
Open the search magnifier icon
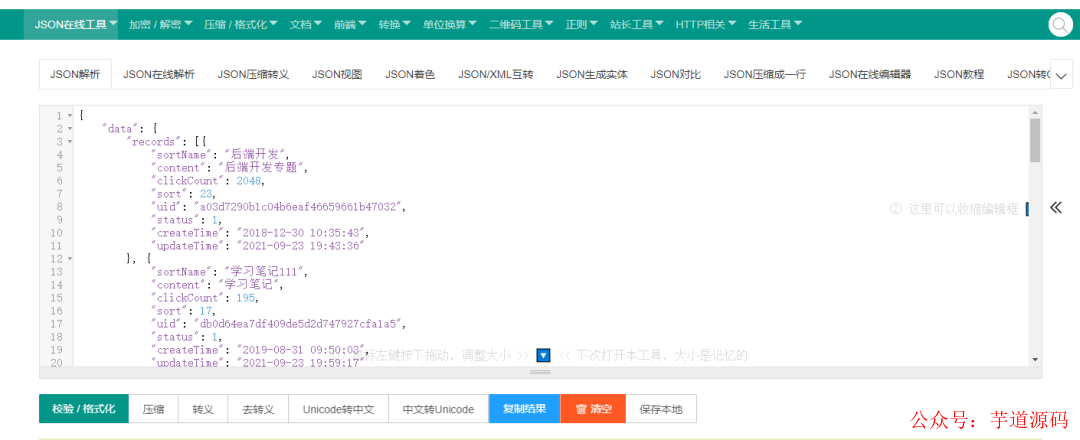(x=1059, y=25)
